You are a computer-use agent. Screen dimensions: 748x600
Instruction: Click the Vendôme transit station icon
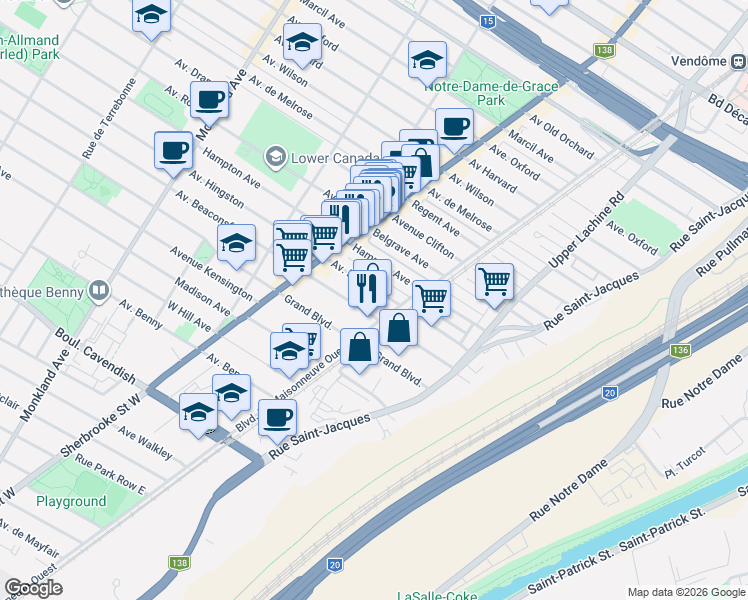pos(738,61)
